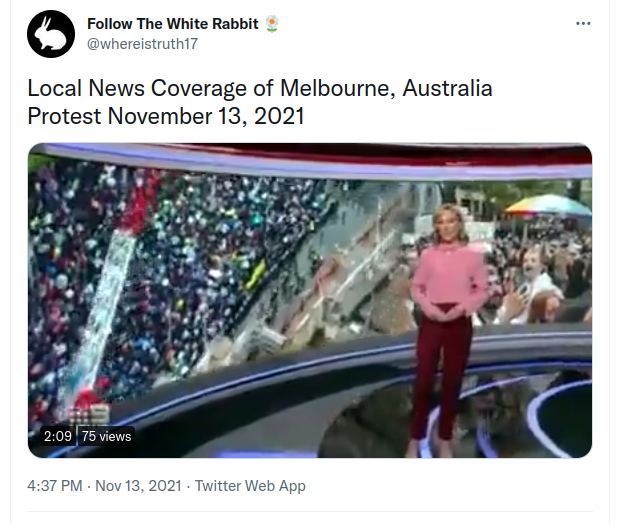
Task: Click the red banner in crowd footage
Action: 137,208
